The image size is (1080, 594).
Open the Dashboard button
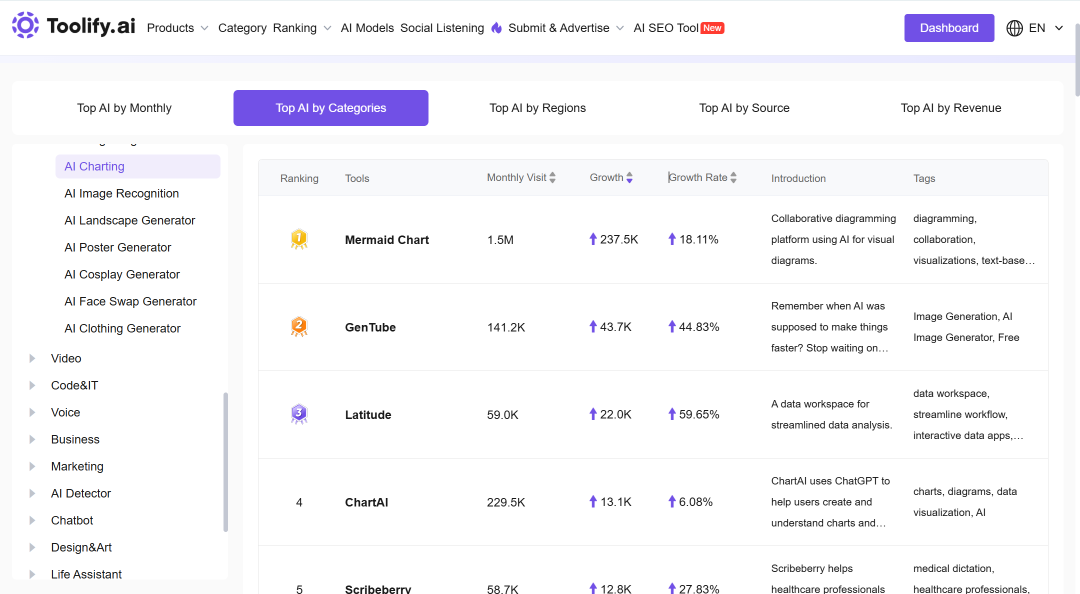(949, 28)
